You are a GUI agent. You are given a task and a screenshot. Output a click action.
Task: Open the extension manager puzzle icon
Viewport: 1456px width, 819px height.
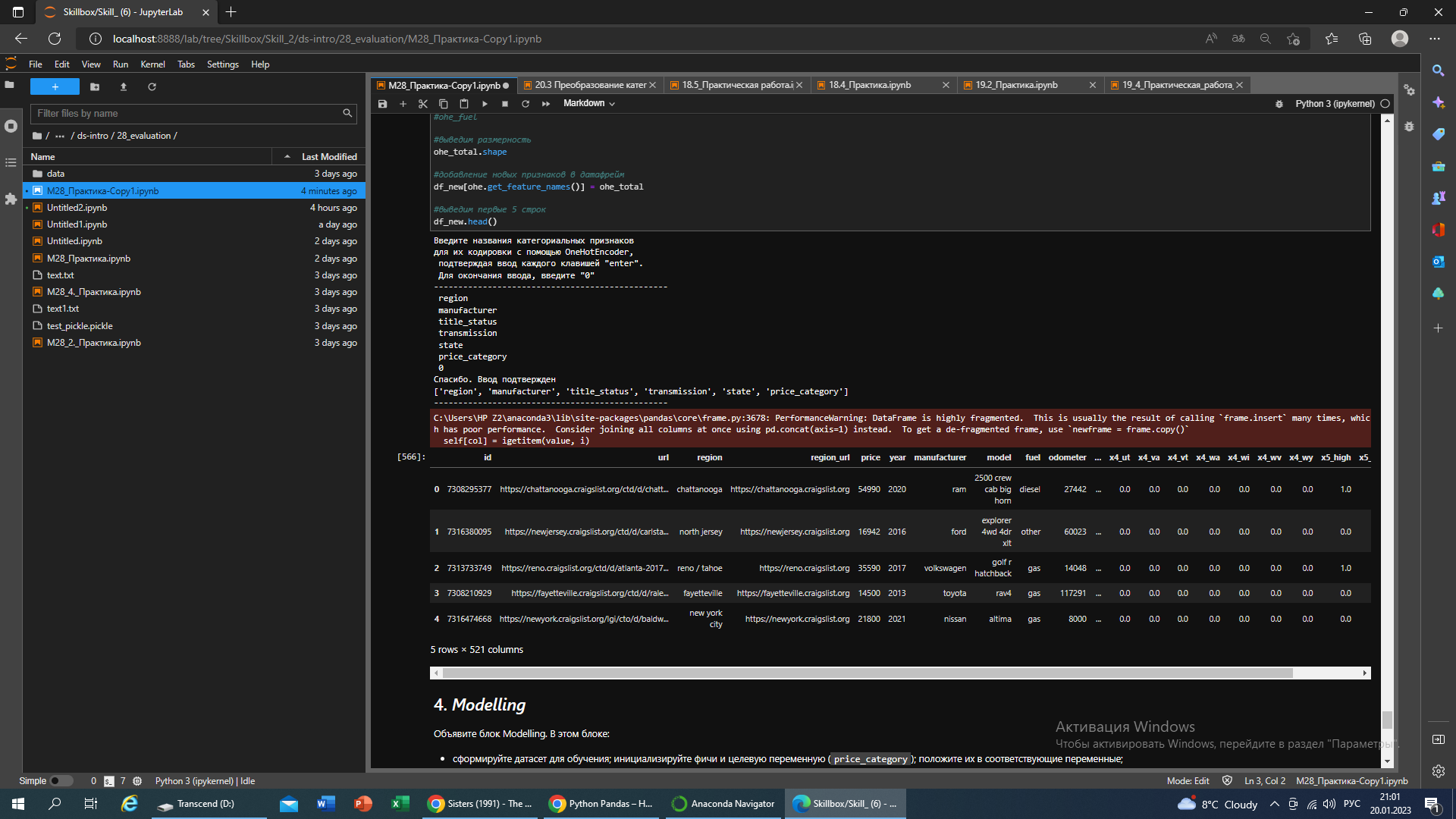11,199
